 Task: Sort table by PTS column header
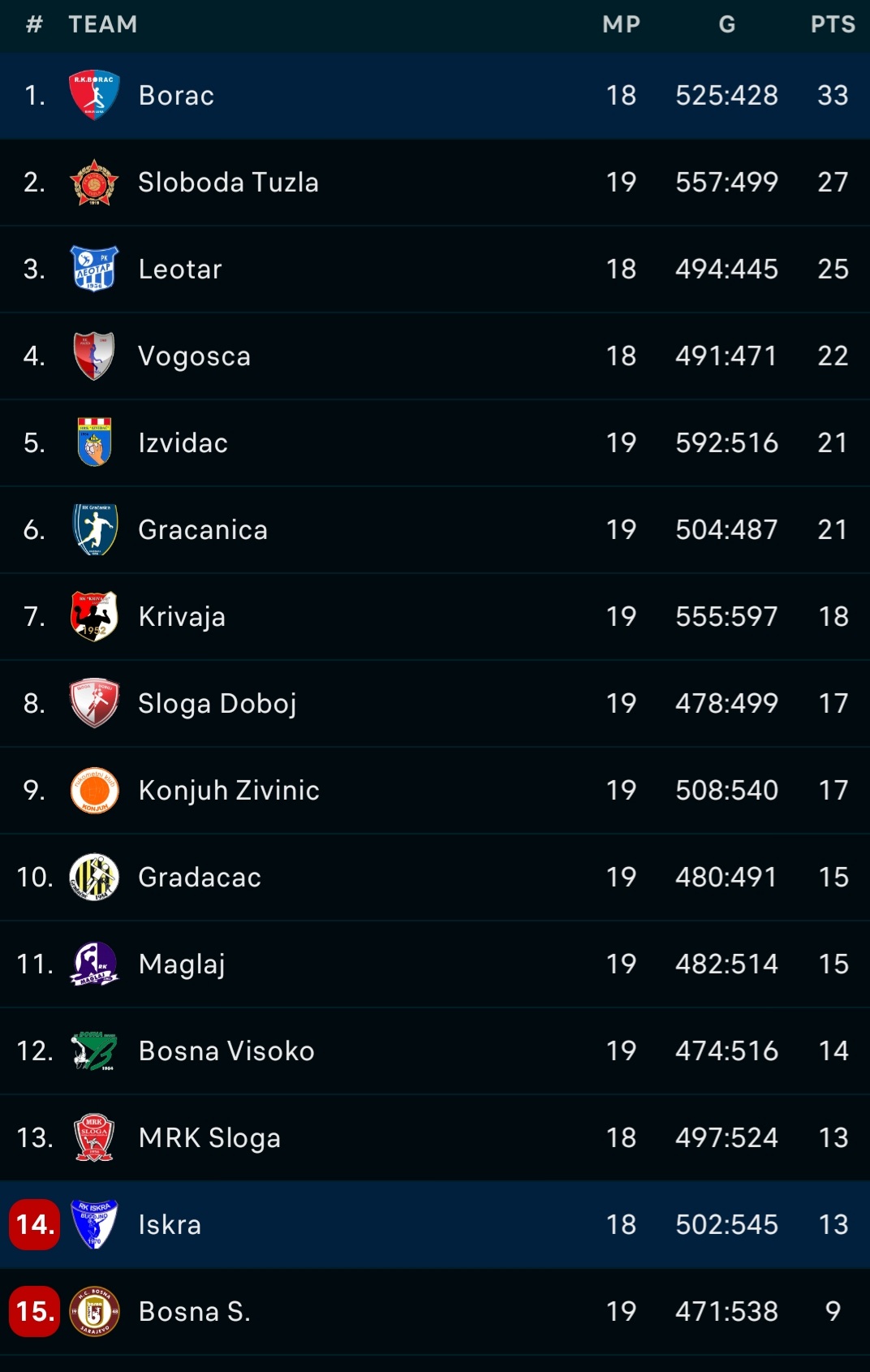click(x=833, y=24)
